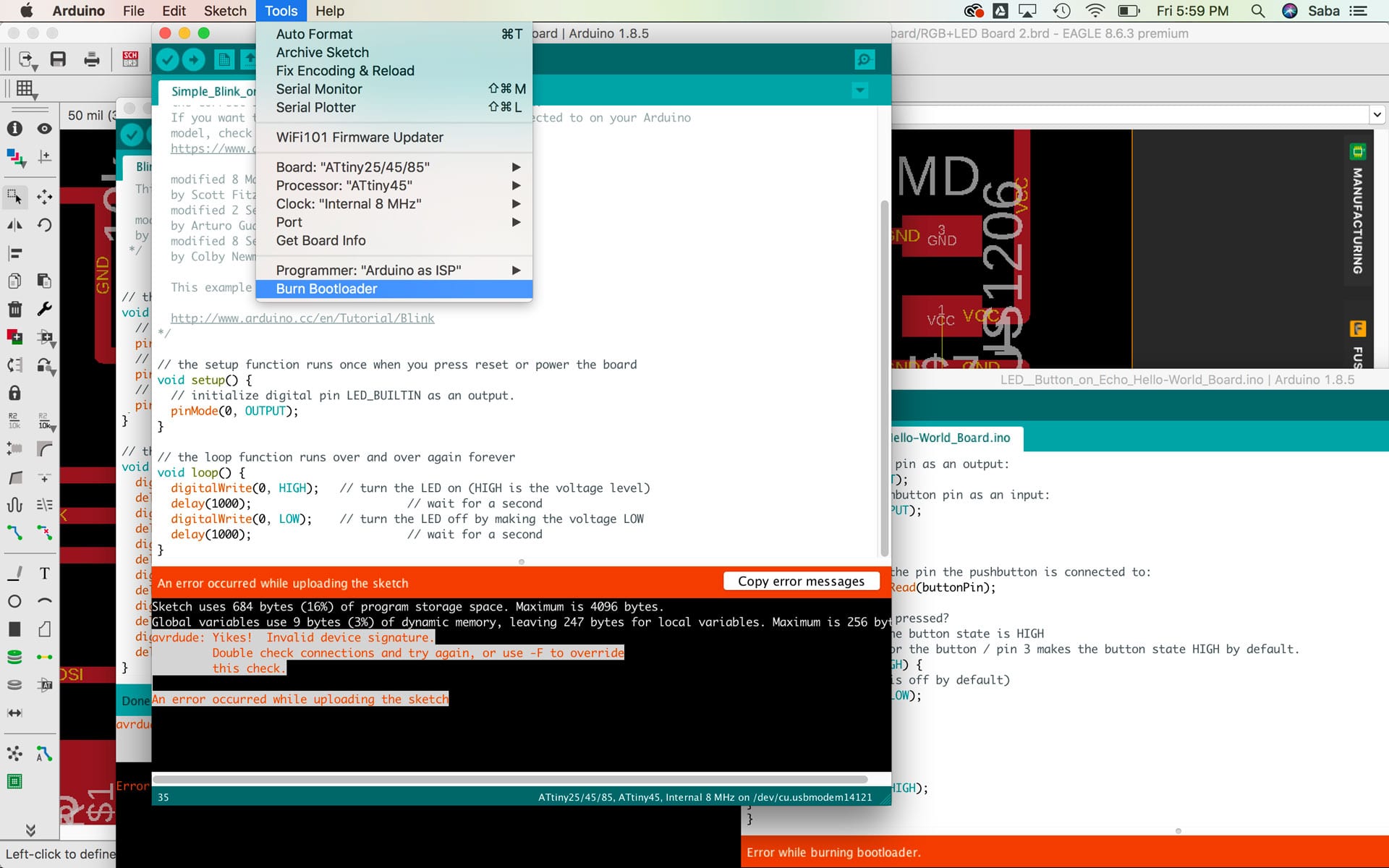Select the EAGLE Rectangle tool
The height and width of the screenshot is (868, 1389).
[x=14, y=629]
